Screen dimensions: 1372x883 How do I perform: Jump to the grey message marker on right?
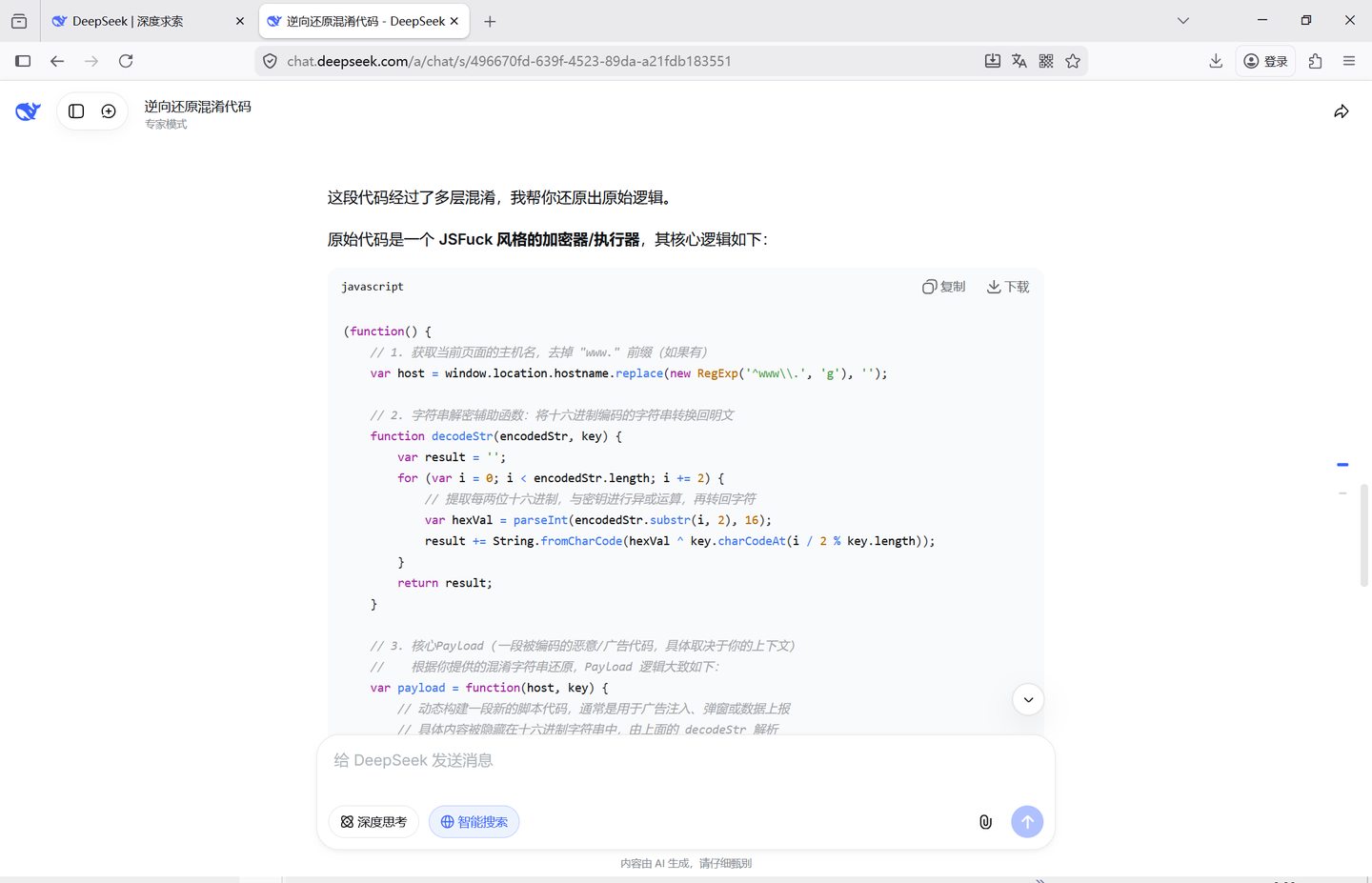pos(1342,493)
